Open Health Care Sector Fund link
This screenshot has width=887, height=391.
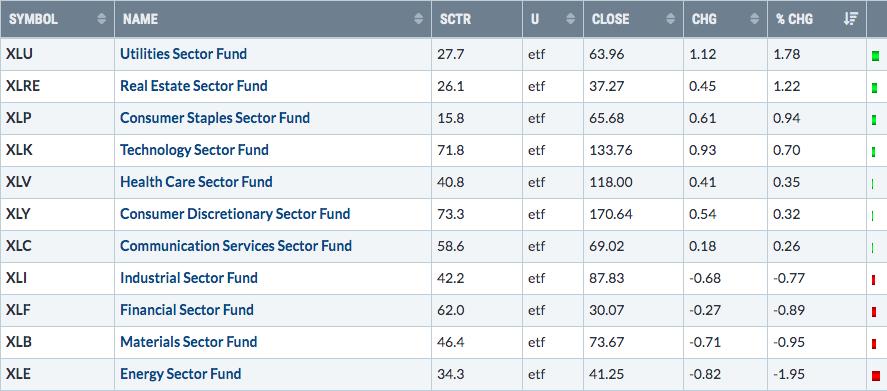(x=196, y=182)
